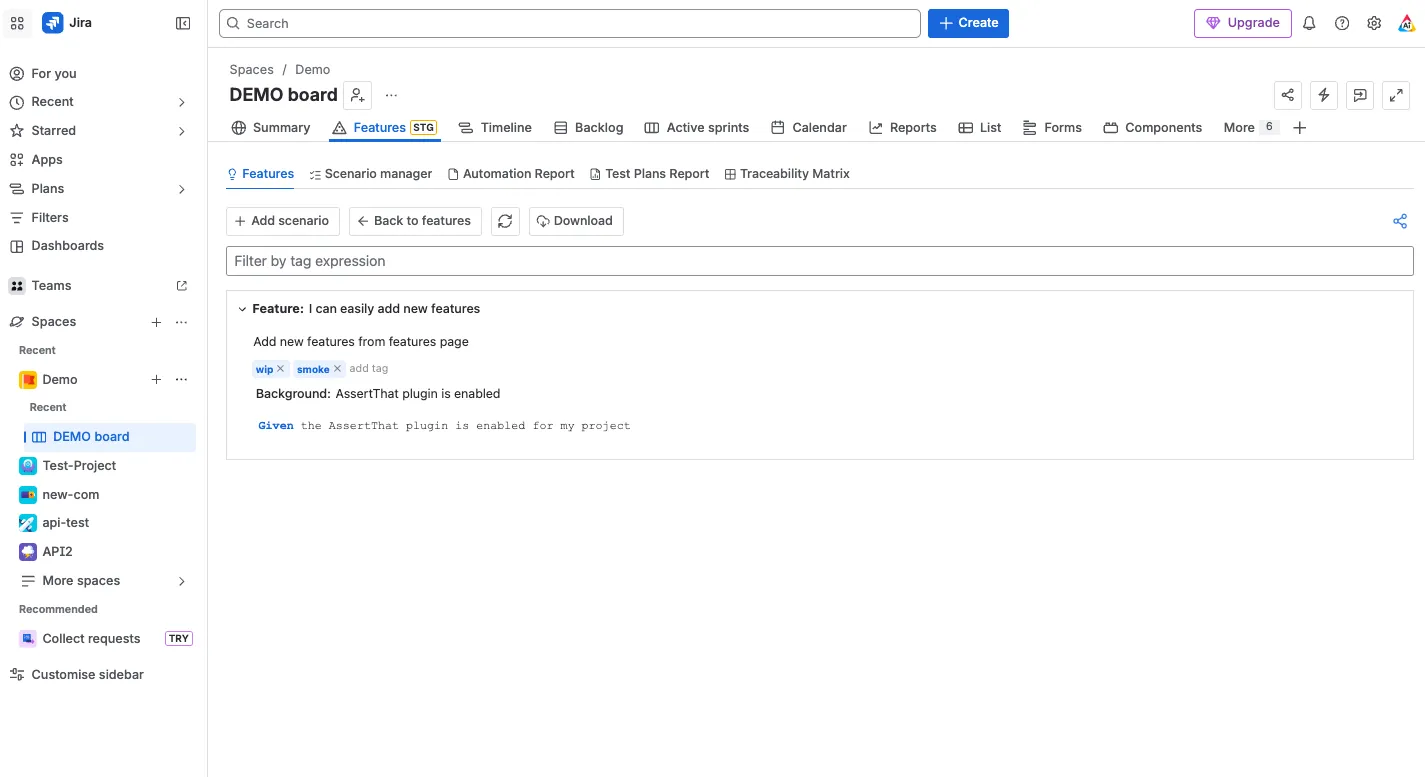Remove the wip tag

(281, 369)
